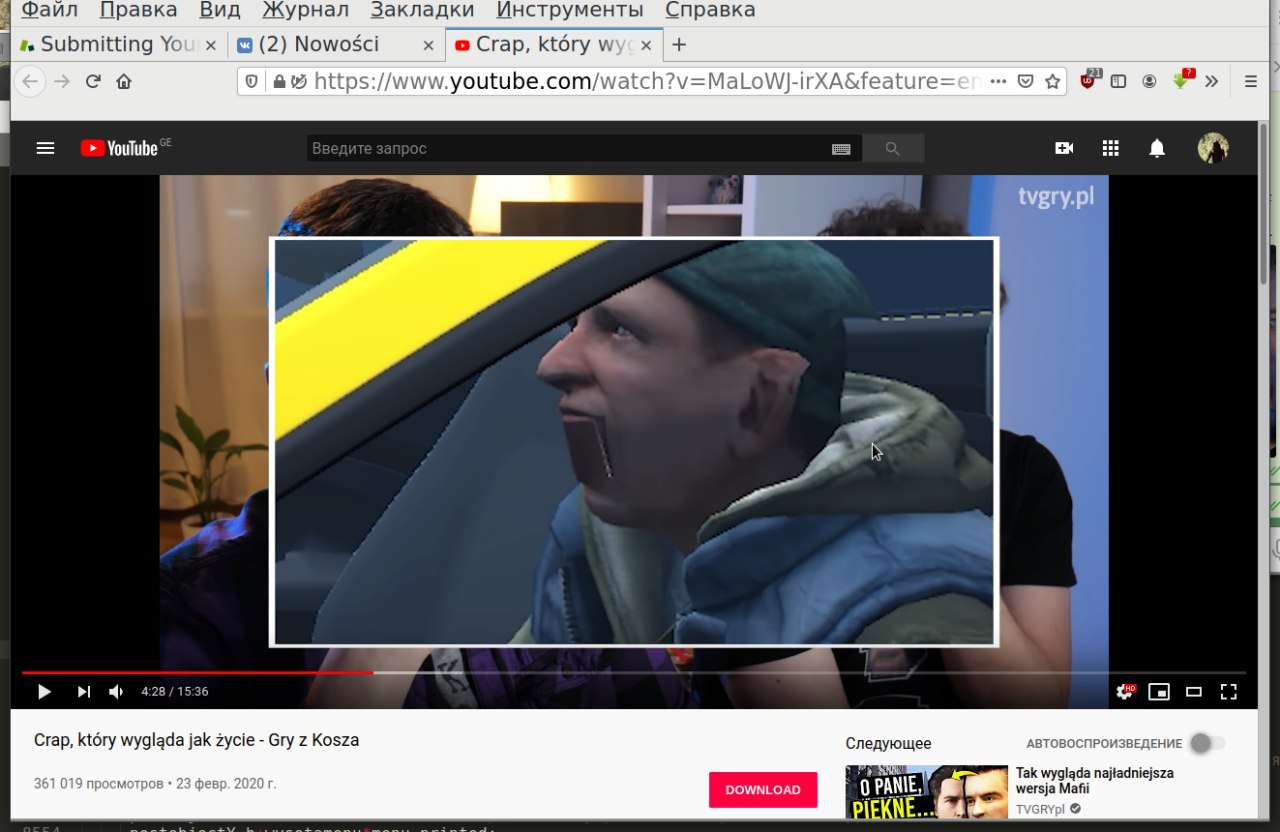Click the create video camera icon

(1064, 148)
